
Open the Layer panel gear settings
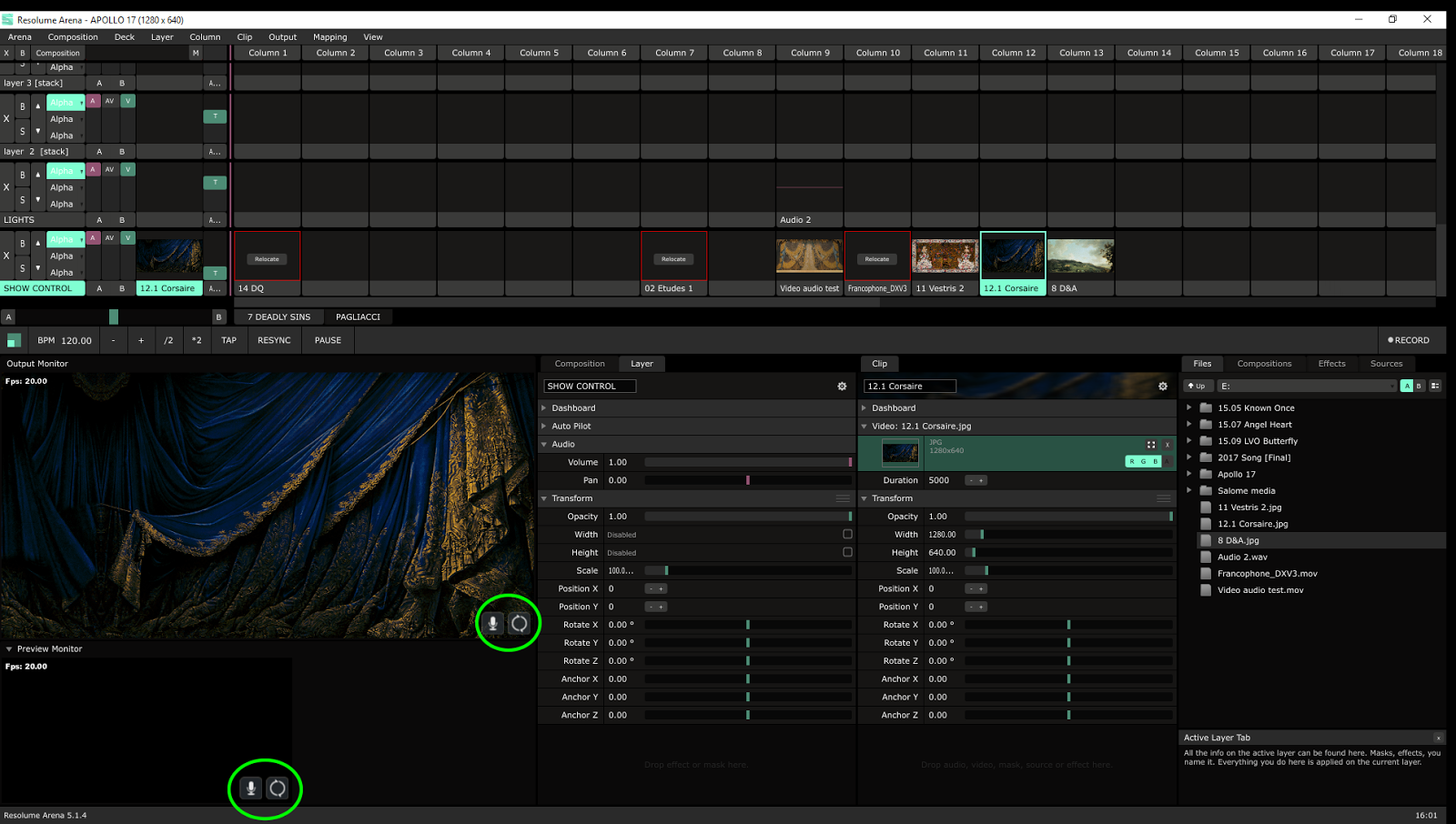point(842,387)
